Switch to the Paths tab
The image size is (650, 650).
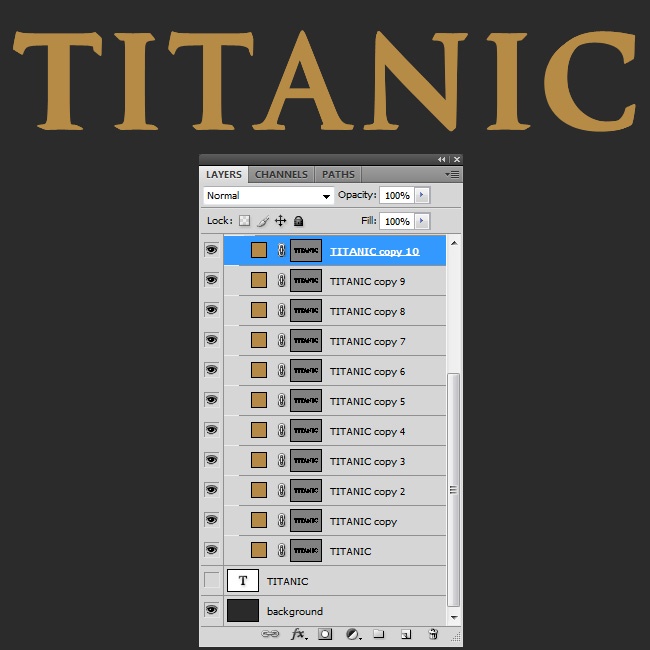(x=338, y=175)
